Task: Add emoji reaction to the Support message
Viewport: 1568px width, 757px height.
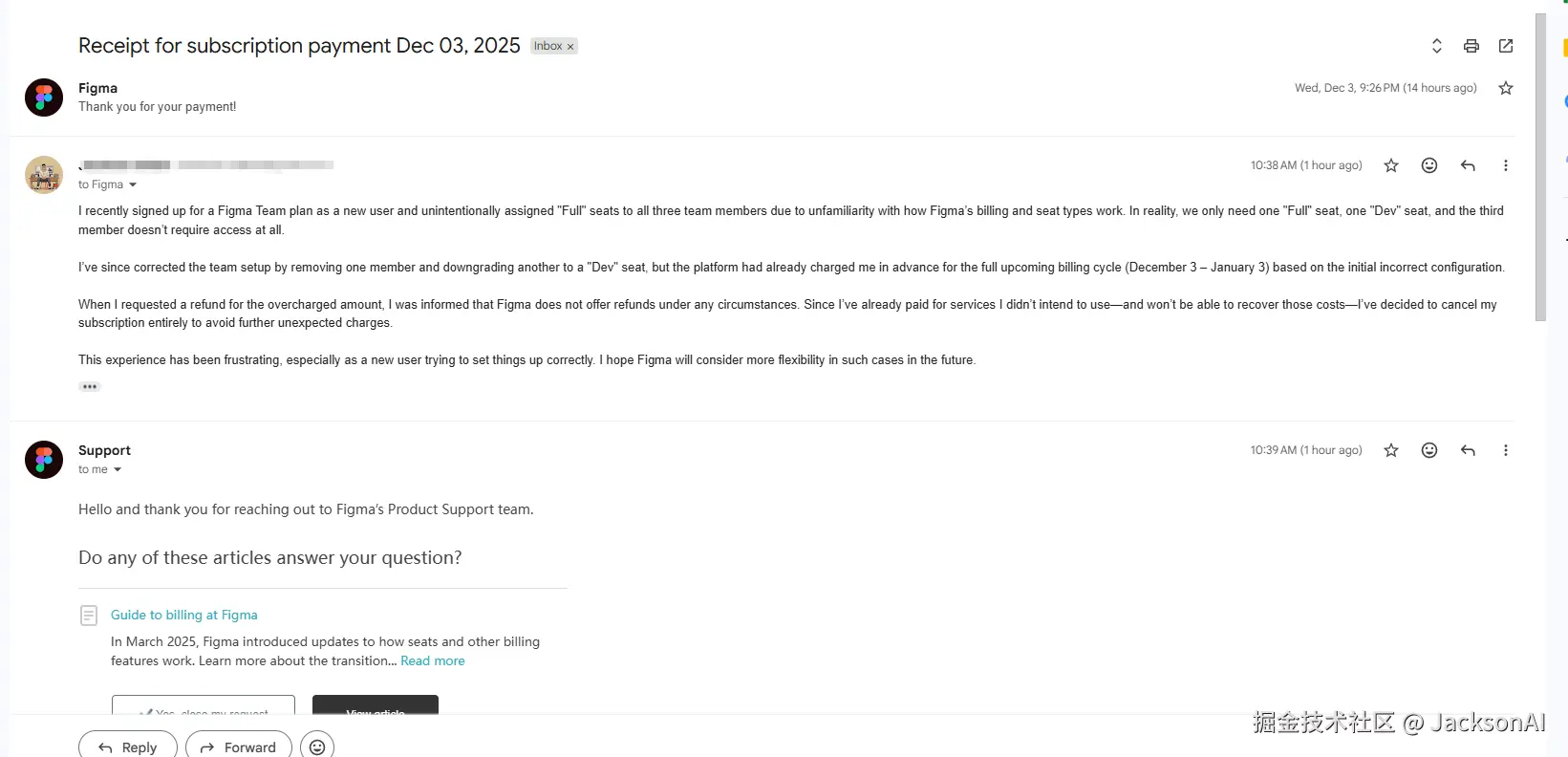Action: [x=1429, y=450]
